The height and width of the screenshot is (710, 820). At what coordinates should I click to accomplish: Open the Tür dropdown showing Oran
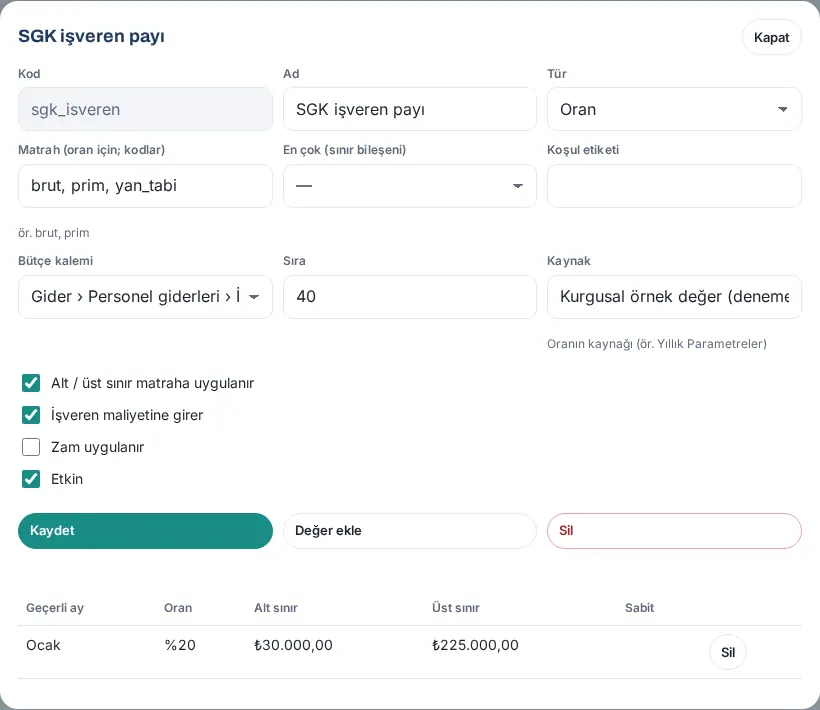coord(674,109)
